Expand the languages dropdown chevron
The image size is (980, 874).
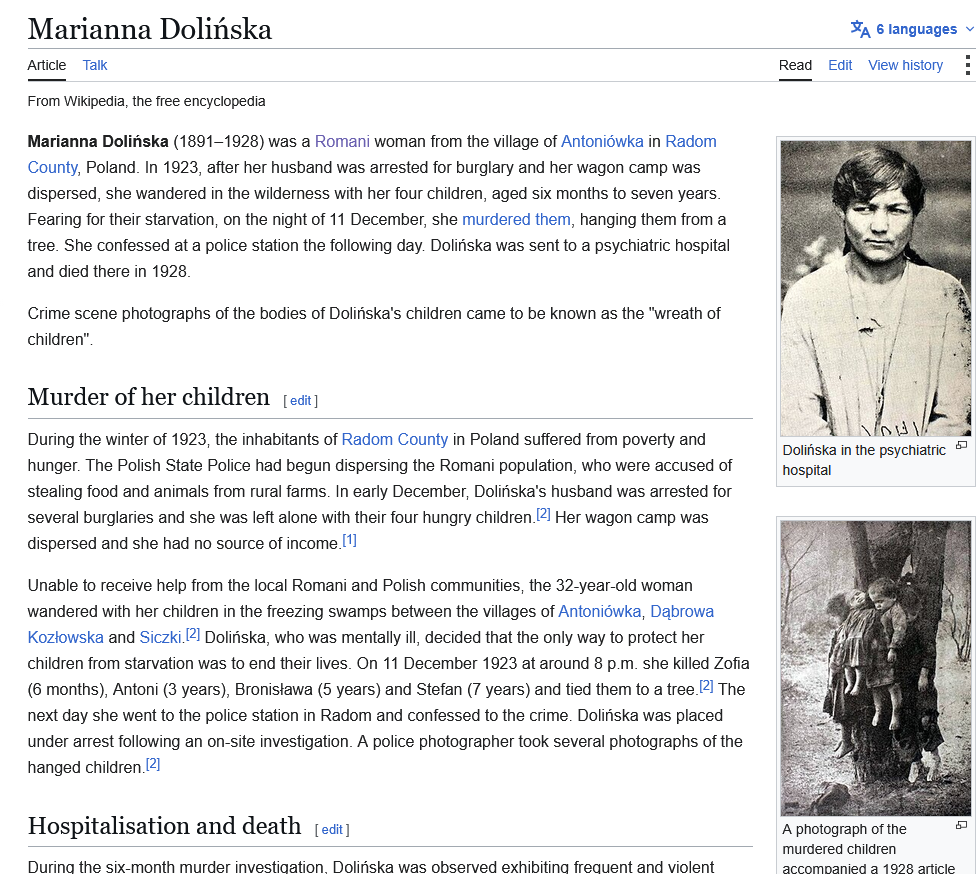(969, 29)
